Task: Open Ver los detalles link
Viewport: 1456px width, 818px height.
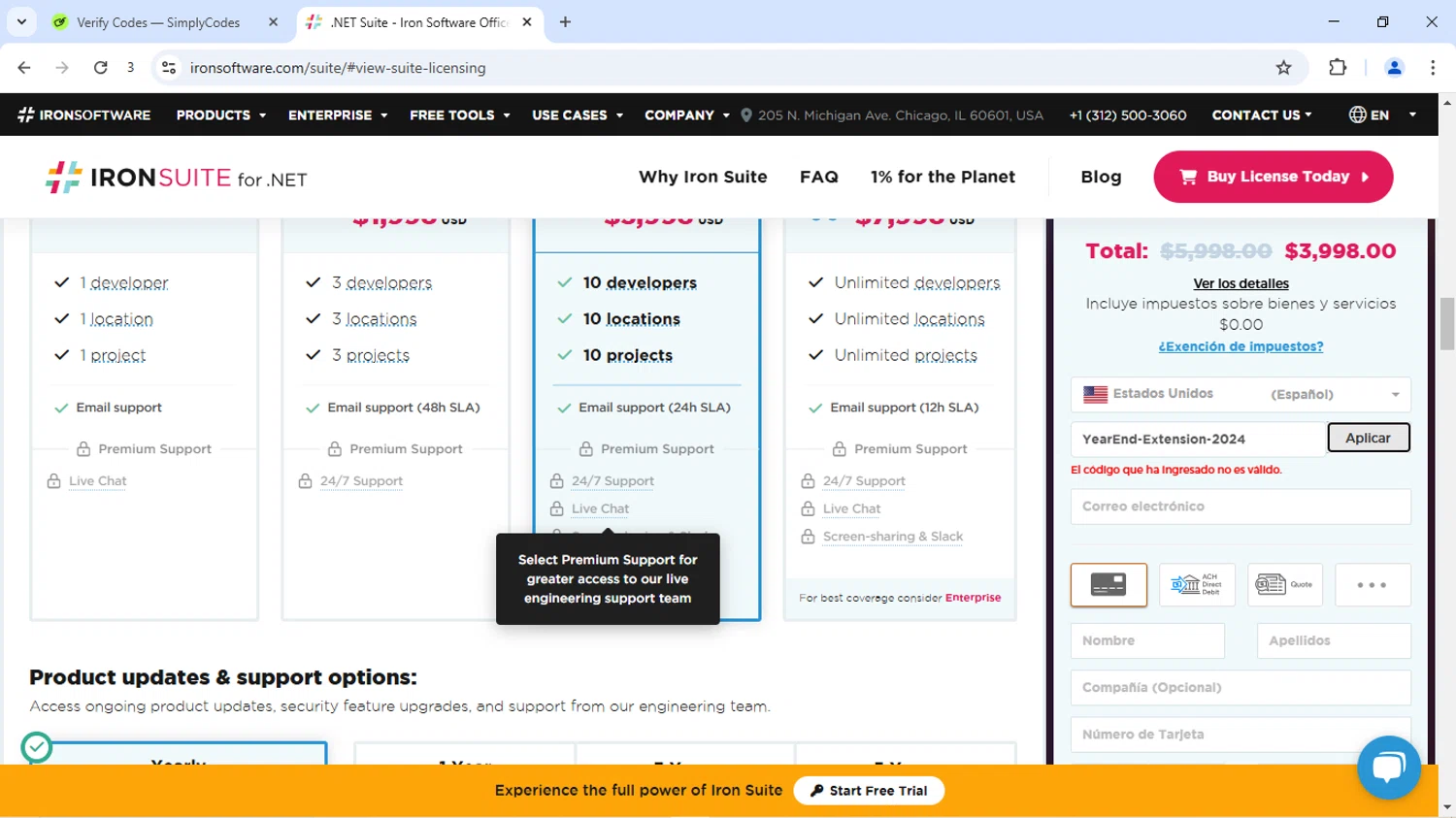Action: [1241, 283]
